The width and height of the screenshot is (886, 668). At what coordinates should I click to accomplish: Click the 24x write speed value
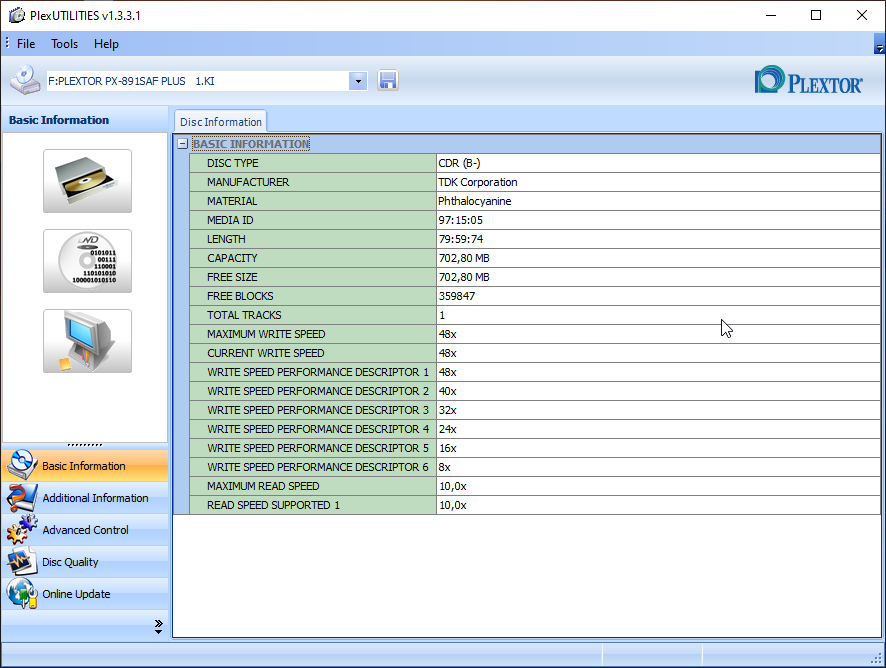[448, 429]
